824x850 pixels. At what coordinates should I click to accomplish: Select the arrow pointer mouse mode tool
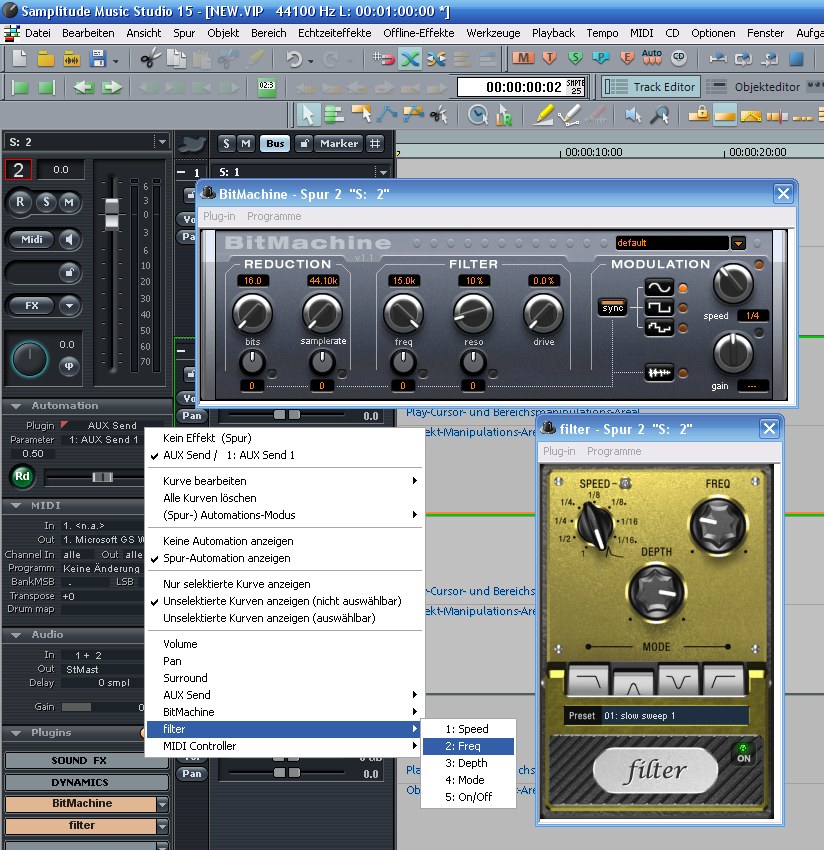pyautogui.click(x=308, y=114)
